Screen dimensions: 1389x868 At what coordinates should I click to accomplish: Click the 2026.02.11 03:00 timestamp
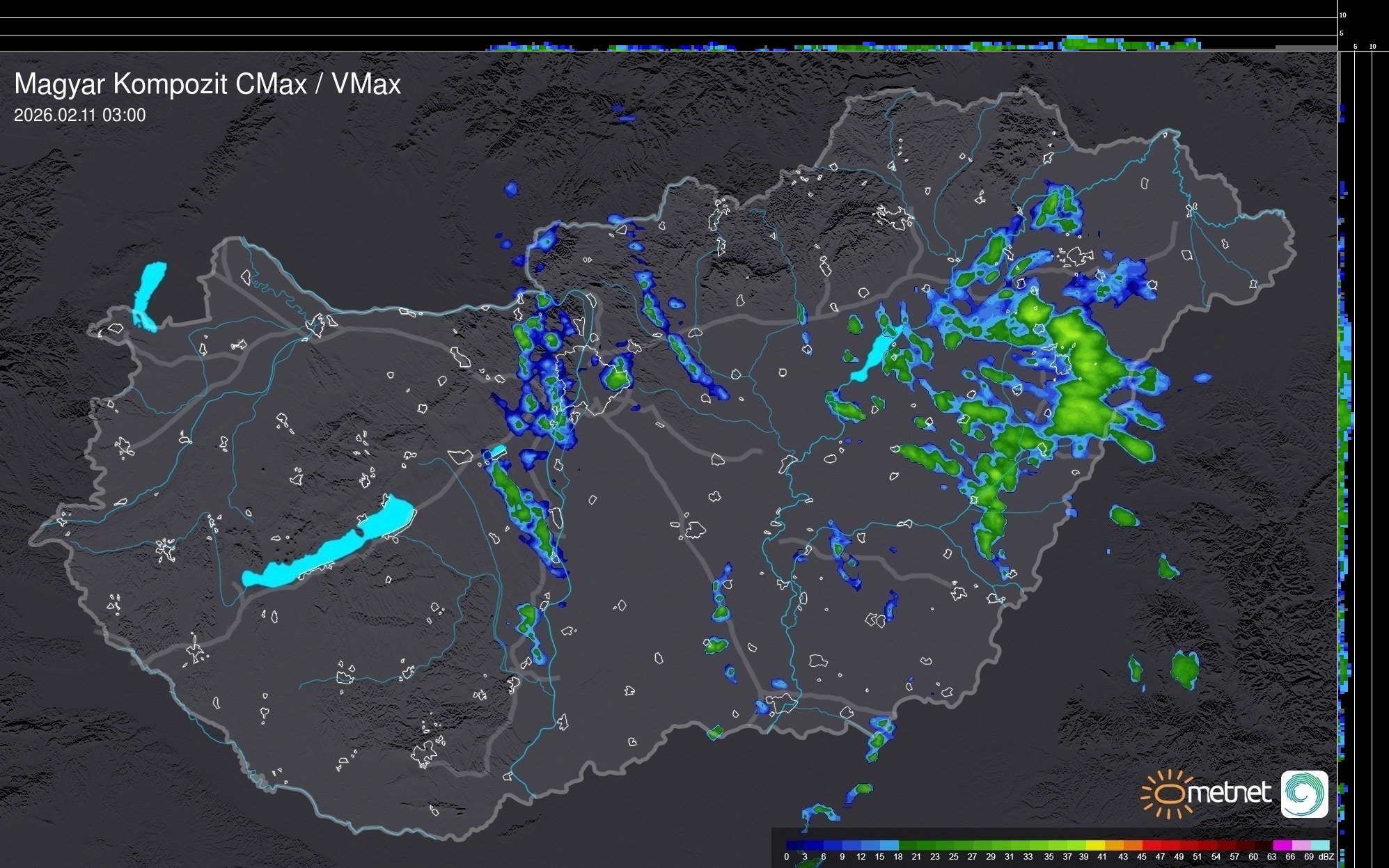(80, 116)
